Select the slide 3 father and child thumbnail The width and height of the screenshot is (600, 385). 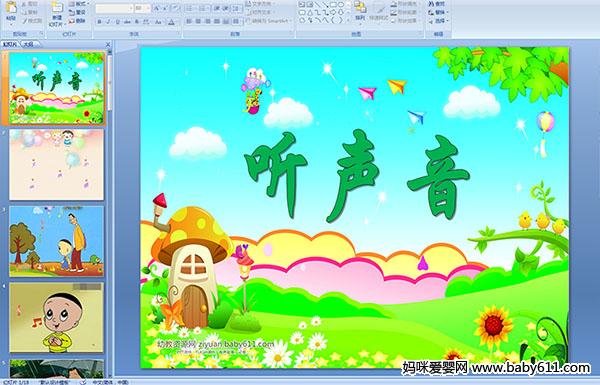point(57,241)
